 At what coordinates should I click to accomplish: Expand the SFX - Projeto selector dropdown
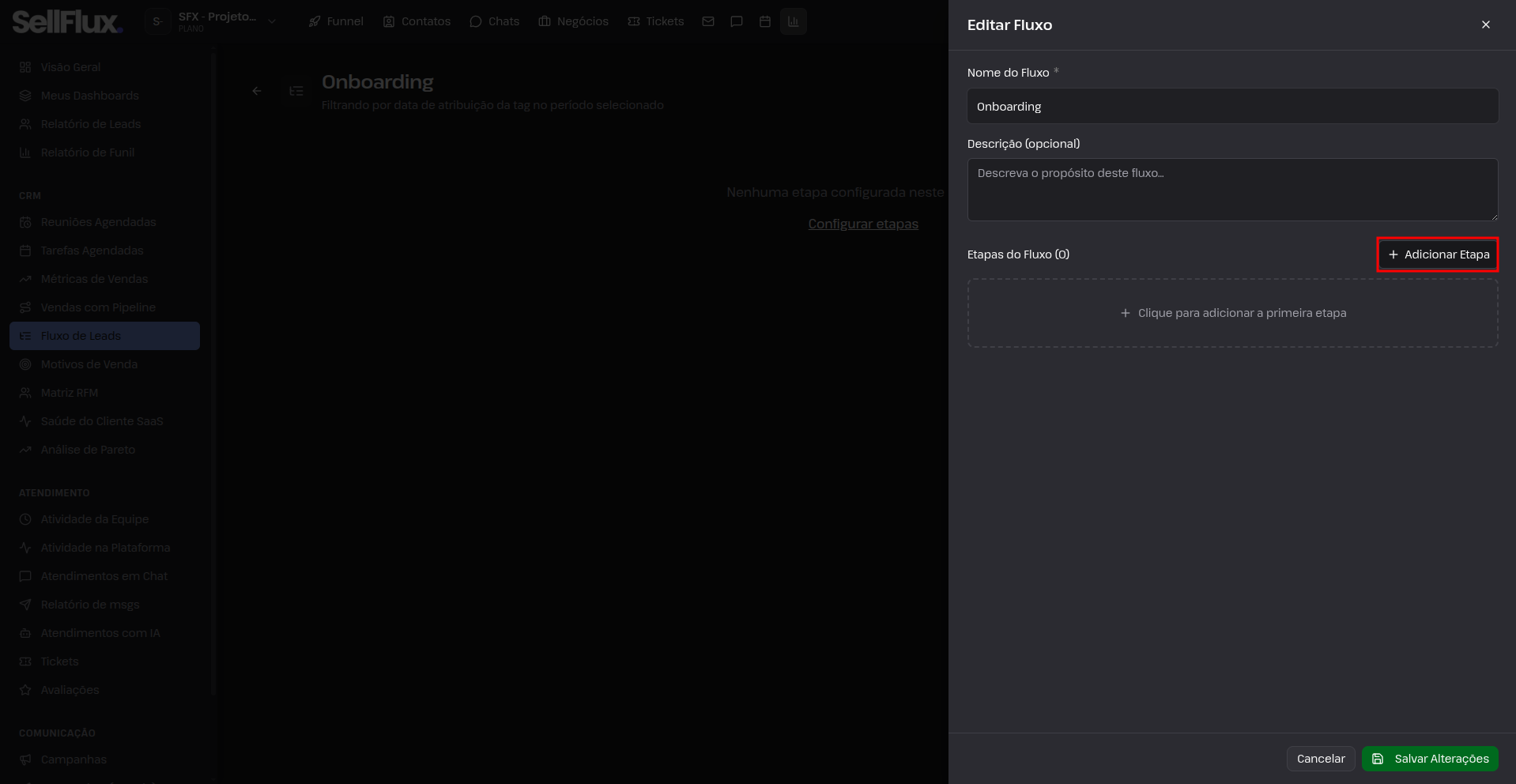(x=212, y=21)
